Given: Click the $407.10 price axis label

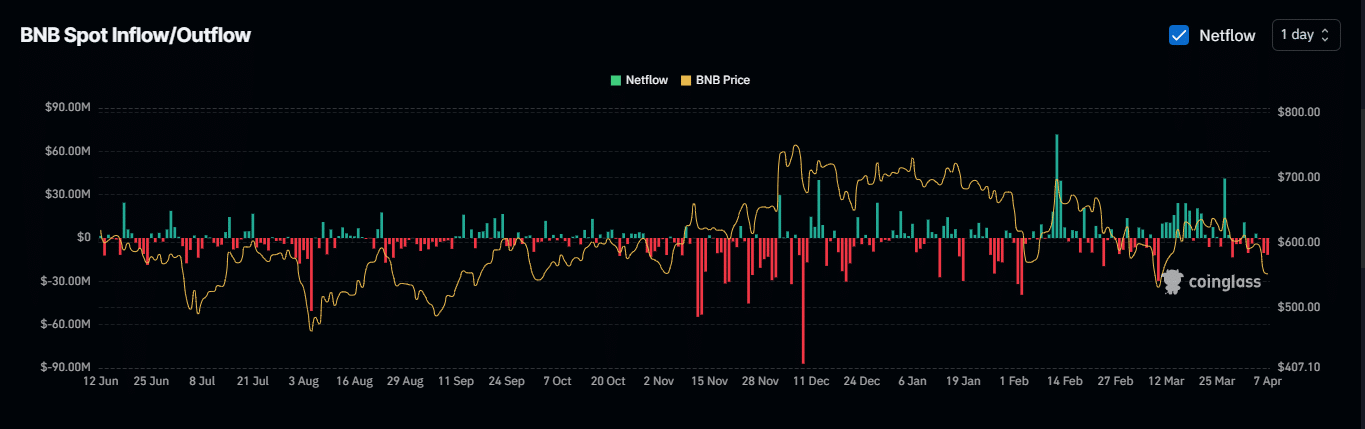Looking at the screenshot, I should pyautogui.click(x=1299, y=368).
